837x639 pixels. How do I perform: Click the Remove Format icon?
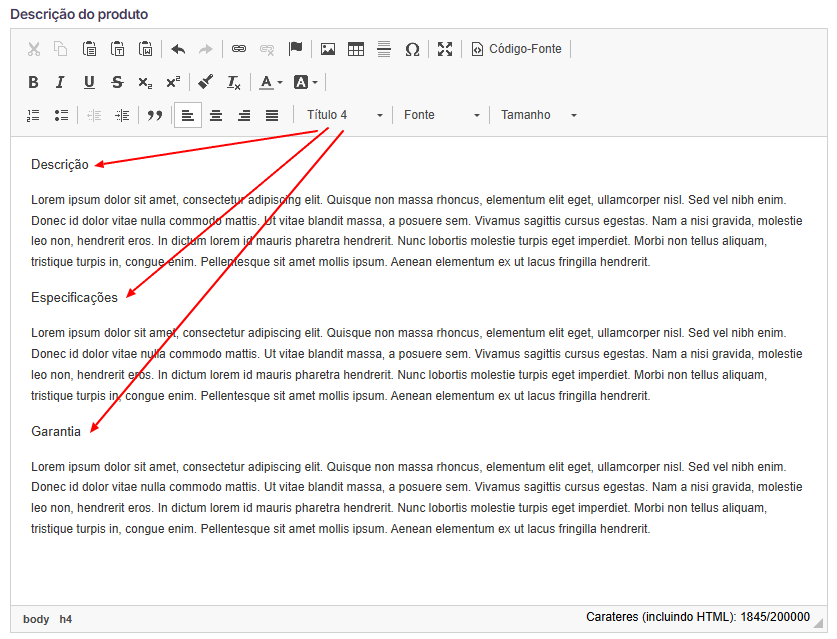point(234,82)
